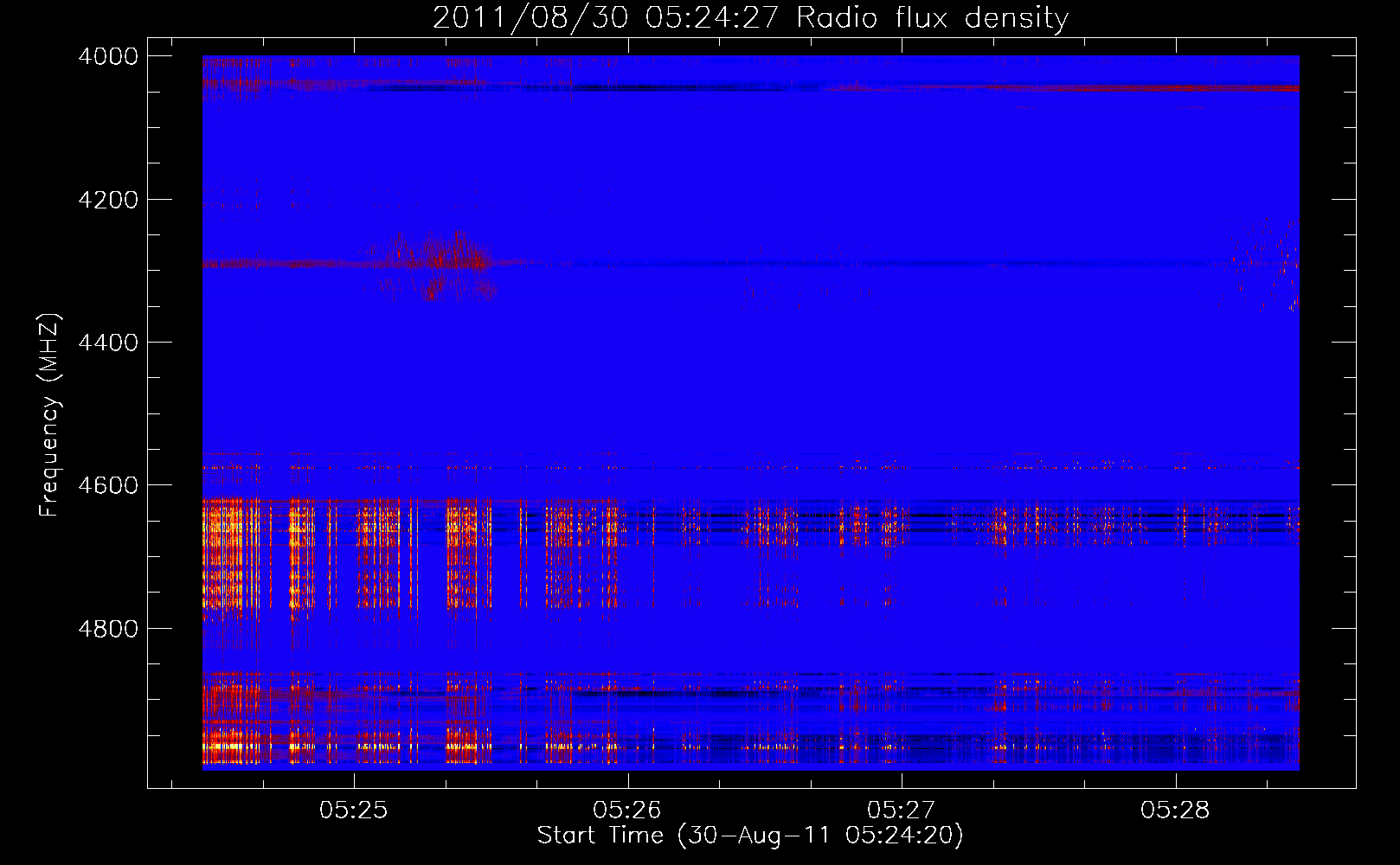Image resolution: width=1400 pixels, height=865 pixels.
Task: Click the plot title "2011/08/30 05:24:27 Radio flux density"
Action: [x=750, y=17]
